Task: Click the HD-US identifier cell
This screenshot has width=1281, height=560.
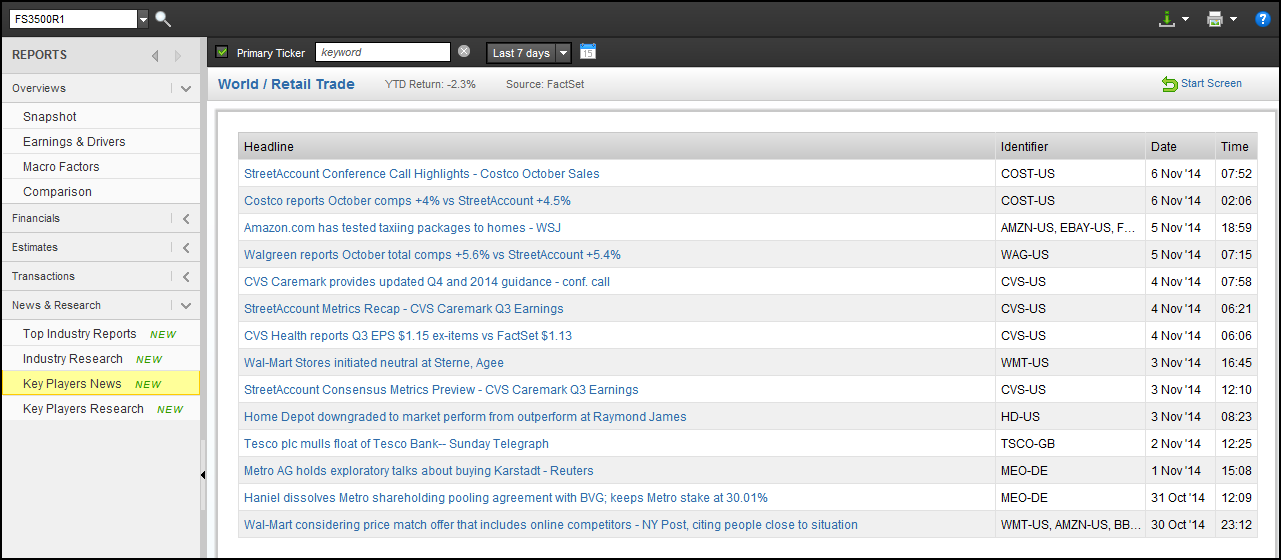Action: 1071,417
